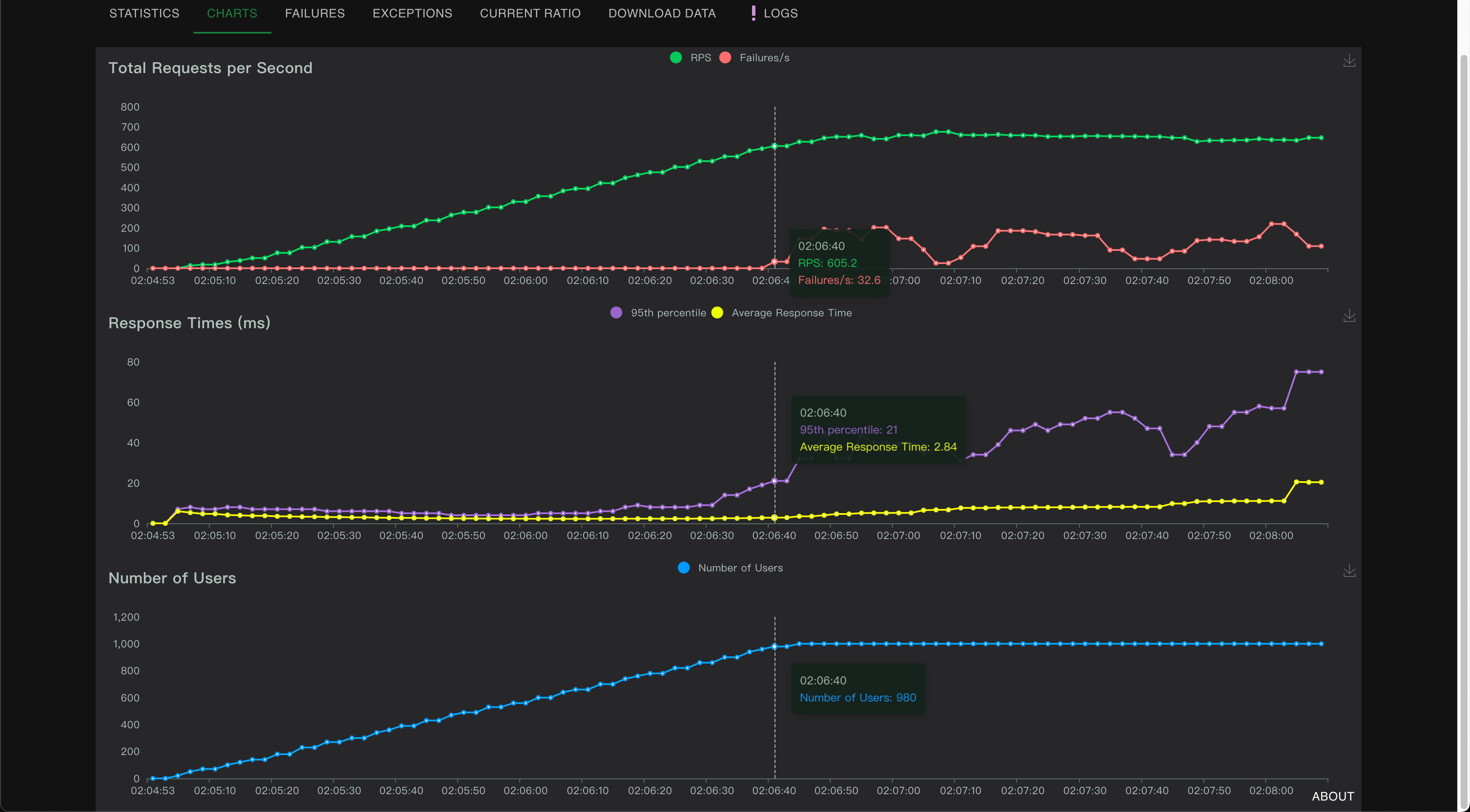Click Number of Users: 980 tooltip value
Image resolution: width=1470 pixels, height=812 pixels.
[857, 697]
